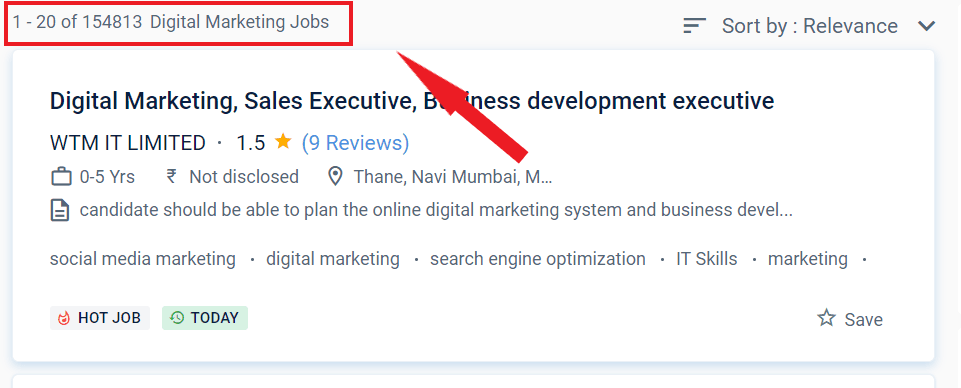Open the Sort by Relevance dropdown

[809, 26]
